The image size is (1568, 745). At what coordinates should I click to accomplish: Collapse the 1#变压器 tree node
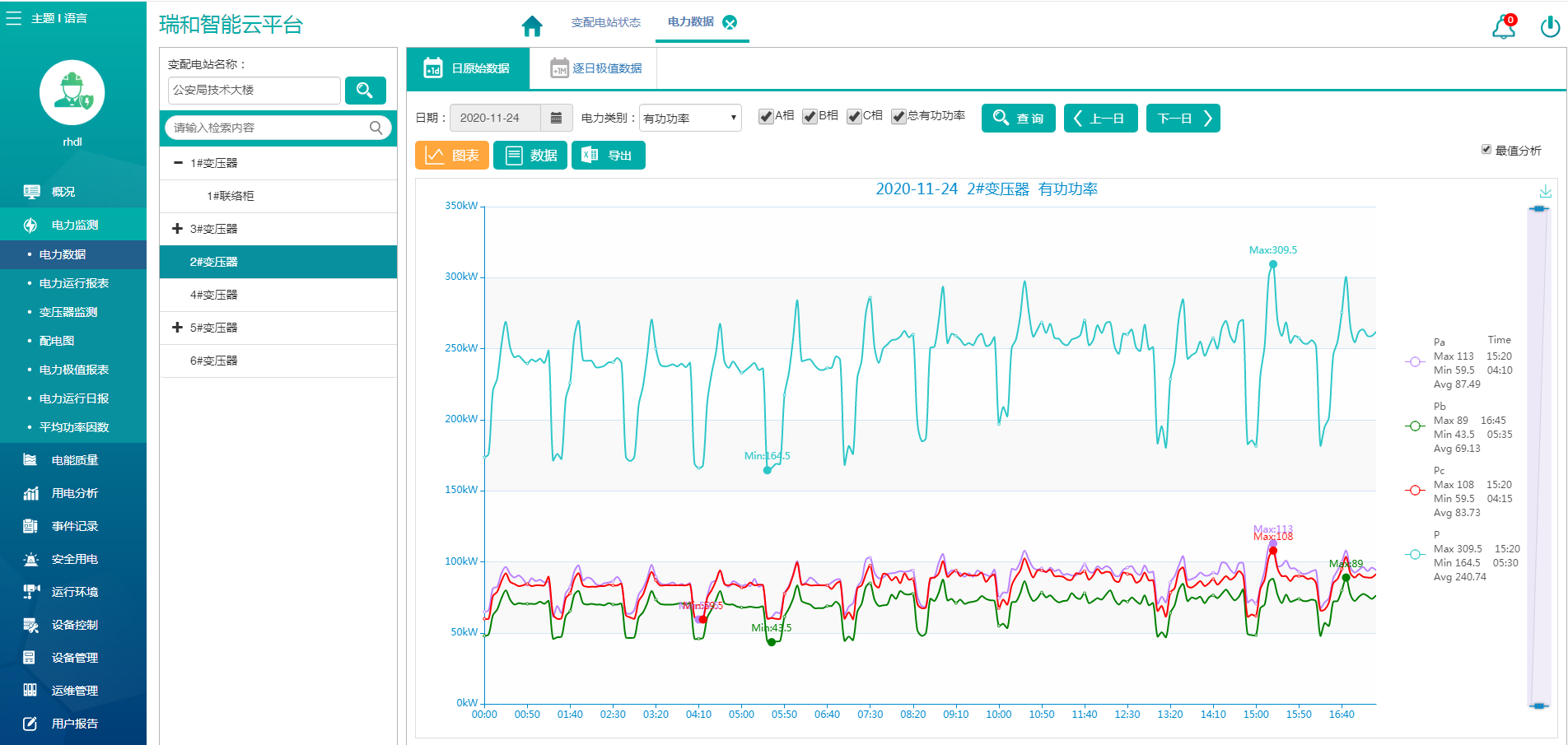tap(178, 163)
